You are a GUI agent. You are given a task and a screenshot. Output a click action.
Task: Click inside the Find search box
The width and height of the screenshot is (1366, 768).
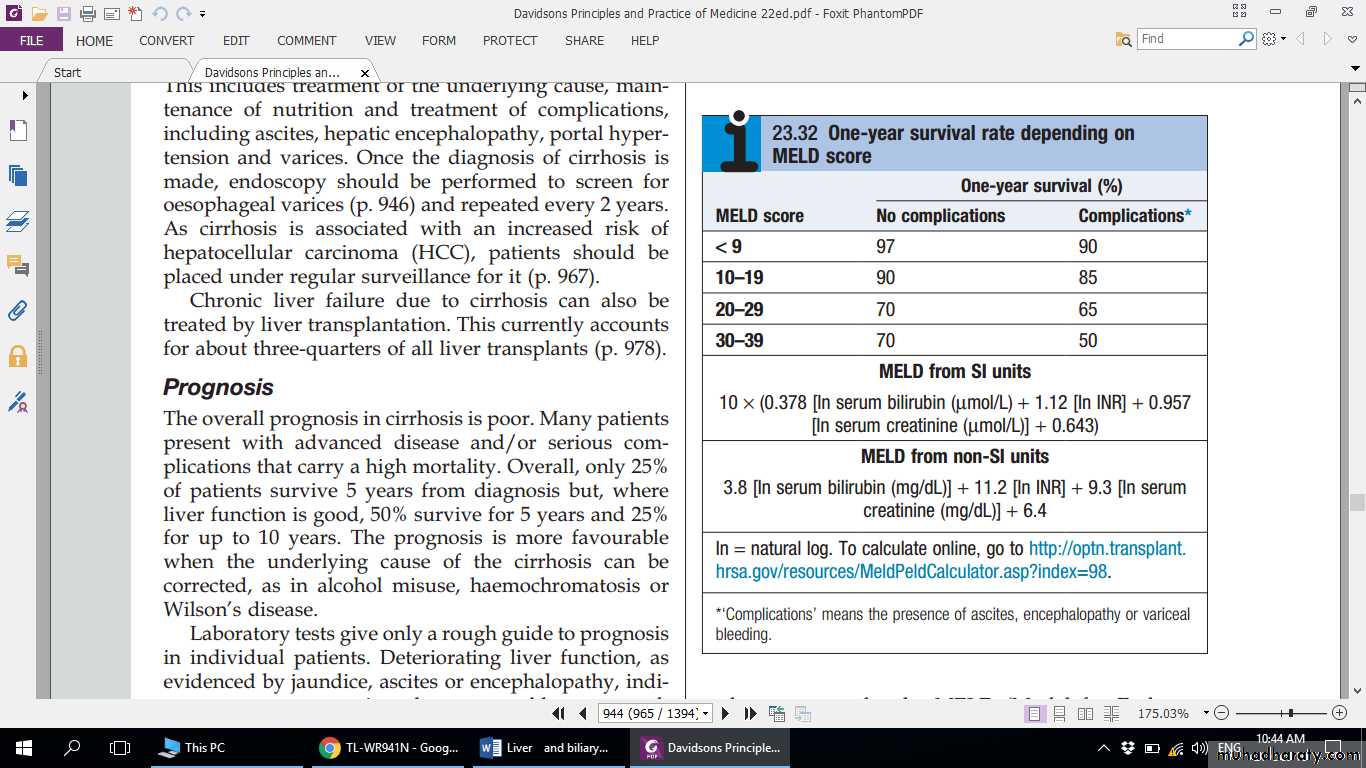tap(1187, 39)
